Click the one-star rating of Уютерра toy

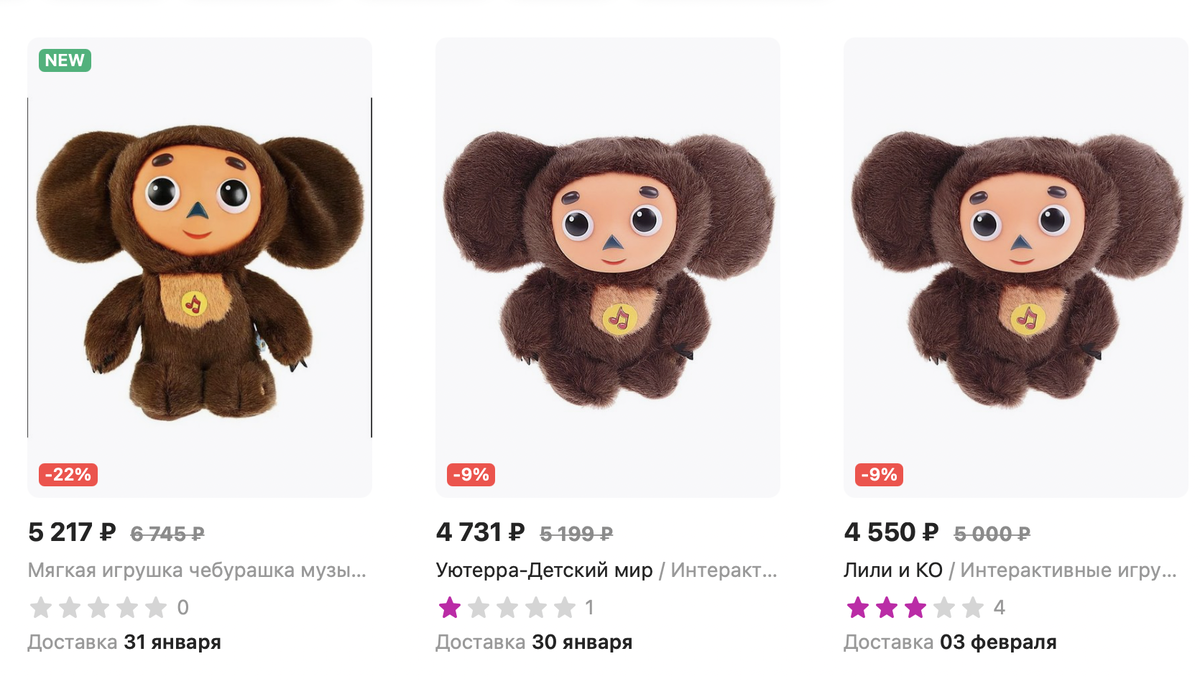[x=506, y=607]
